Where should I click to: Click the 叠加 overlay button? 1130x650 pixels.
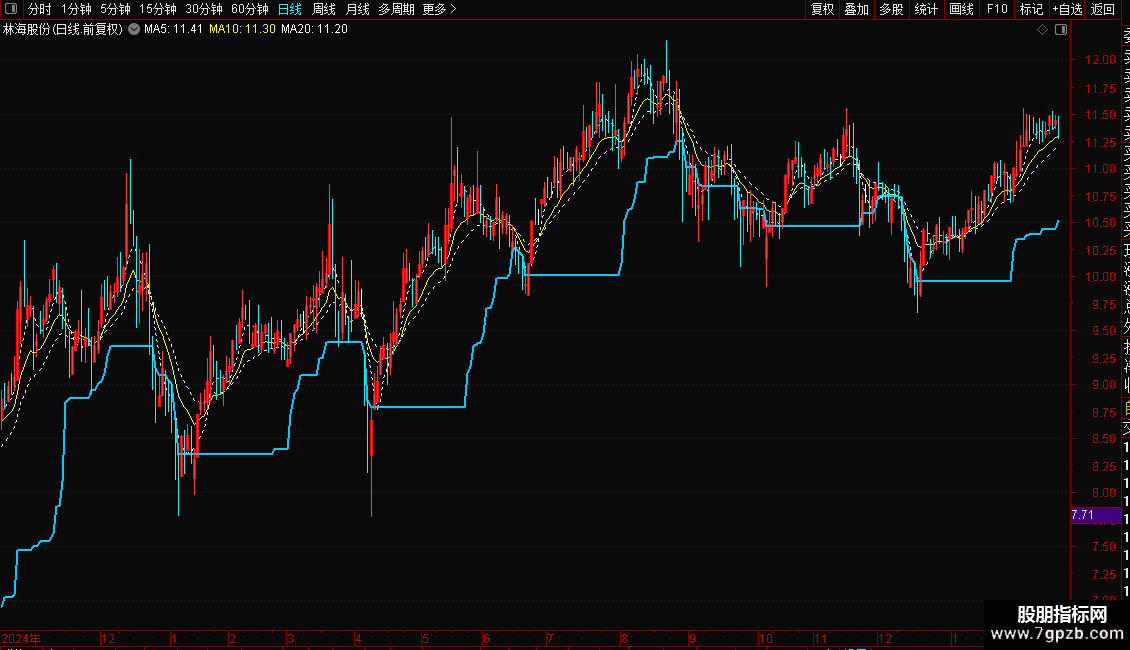click(857, 9)
